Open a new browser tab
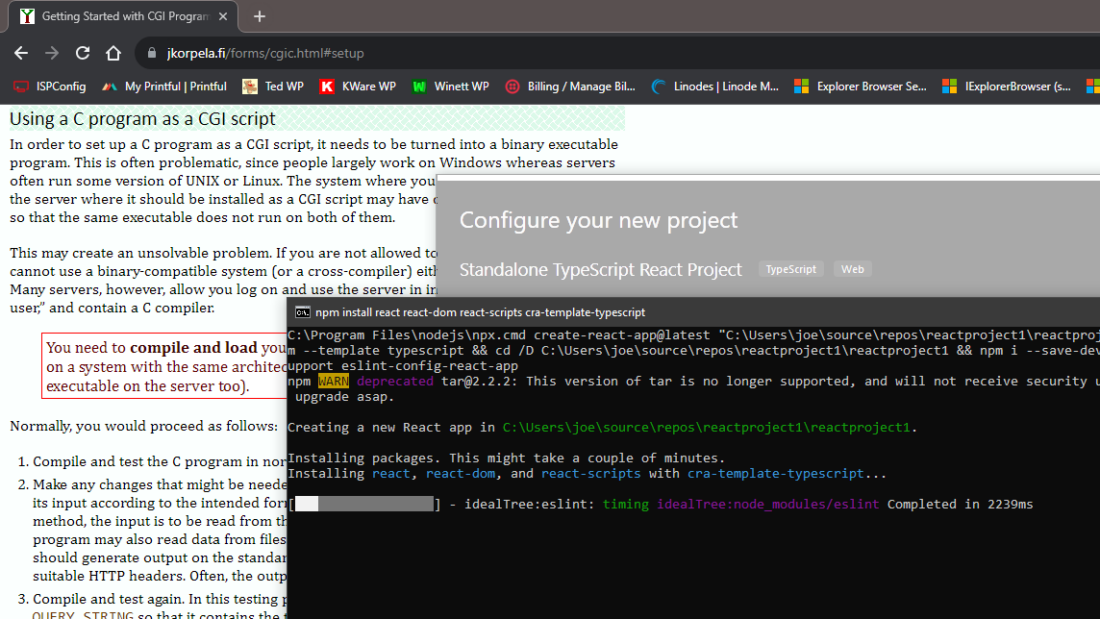This screenshot has width=1100, height=619. (260, 16)
